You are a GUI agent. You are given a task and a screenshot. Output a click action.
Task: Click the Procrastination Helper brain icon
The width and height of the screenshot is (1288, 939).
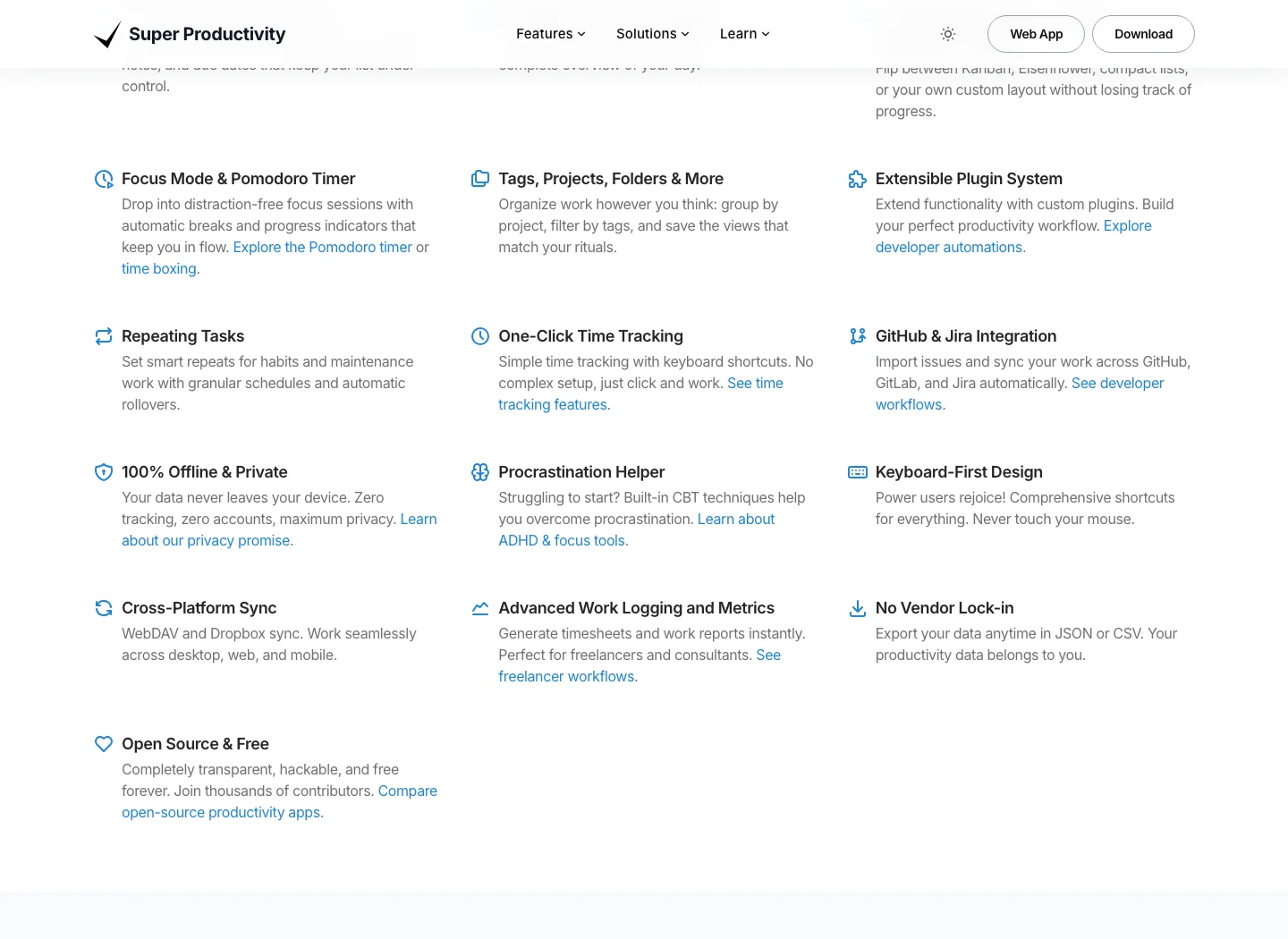click(x=480, y=472)
